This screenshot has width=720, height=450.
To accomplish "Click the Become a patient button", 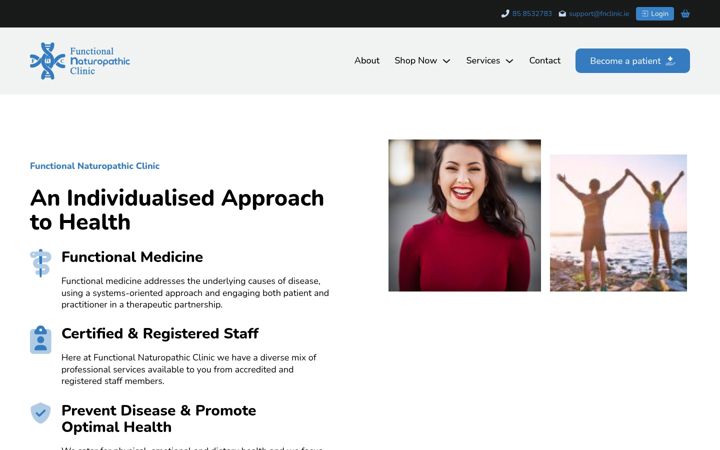I will [x=632, y=61].
